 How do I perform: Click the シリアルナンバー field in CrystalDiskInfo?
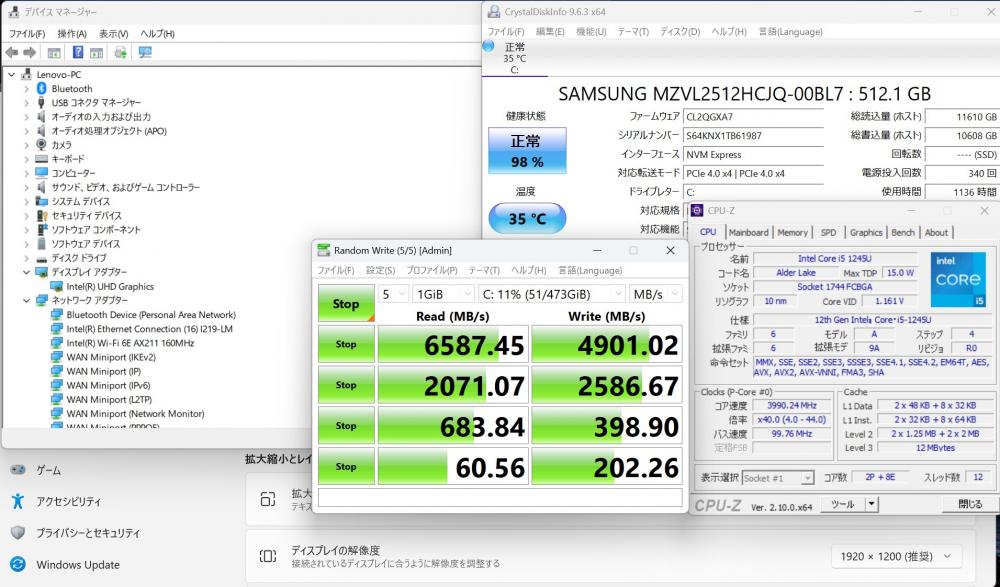753,135
